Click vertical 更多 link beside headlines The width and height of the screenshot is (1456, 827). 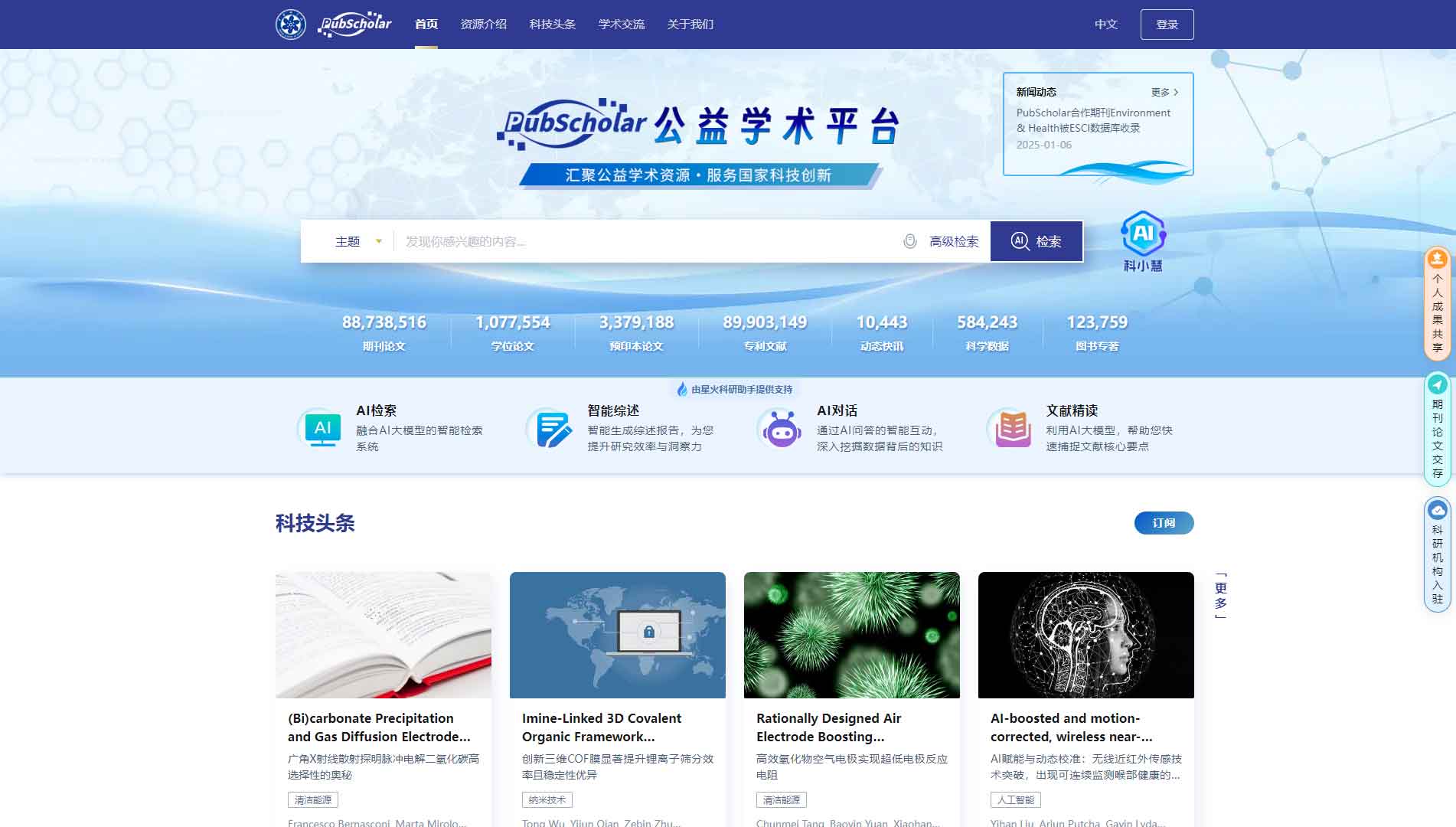click(1221, 595)
